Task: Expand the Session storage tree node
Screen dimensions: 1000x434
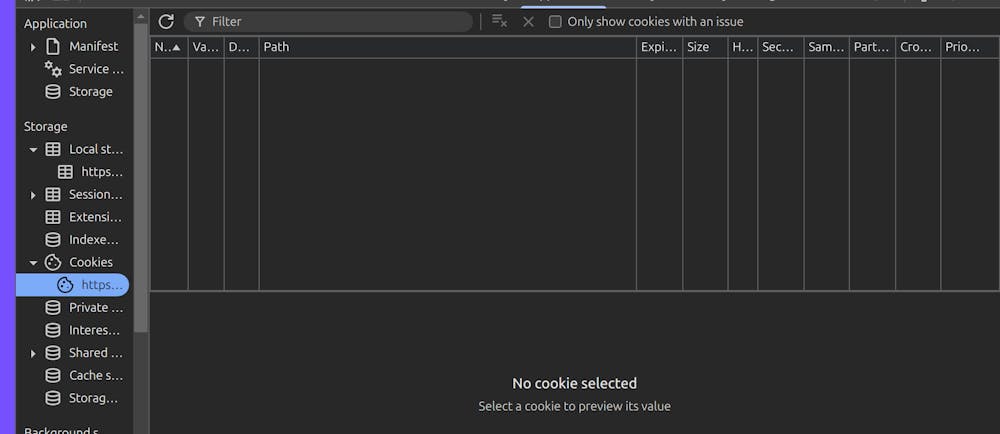Action: [x=33, y=195]
